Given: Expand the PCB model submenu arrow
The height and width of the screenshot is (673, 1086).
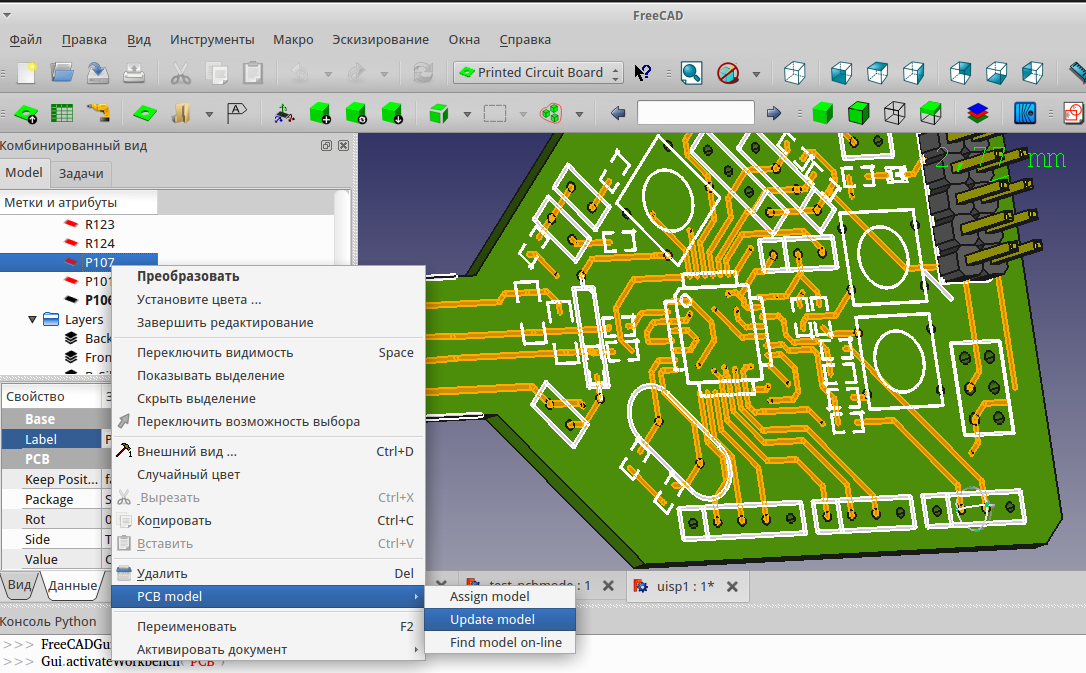Looking at the screenshot, I should coord(417,595).
